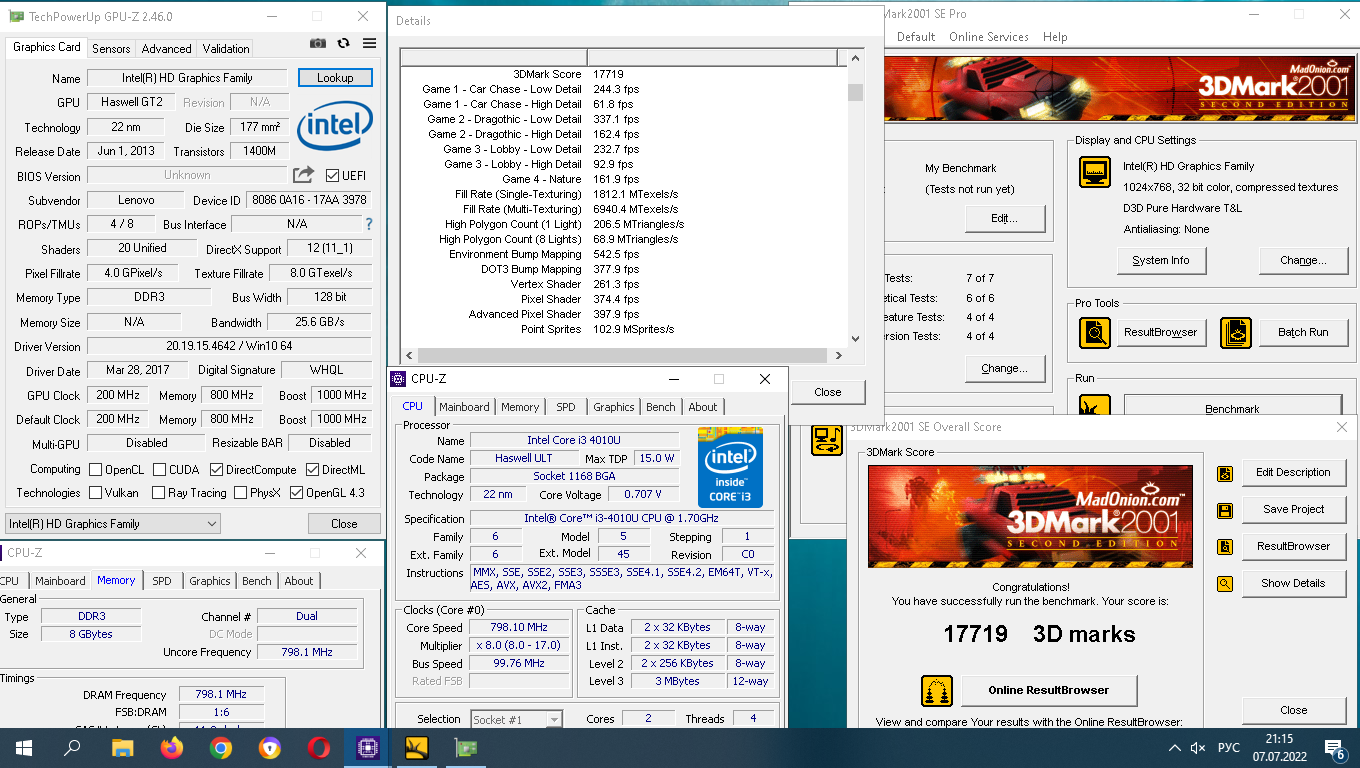This screenshot has height=768, width=1360.
Task: Click the Bus Interface question mark icon
Action: [369, 224]
